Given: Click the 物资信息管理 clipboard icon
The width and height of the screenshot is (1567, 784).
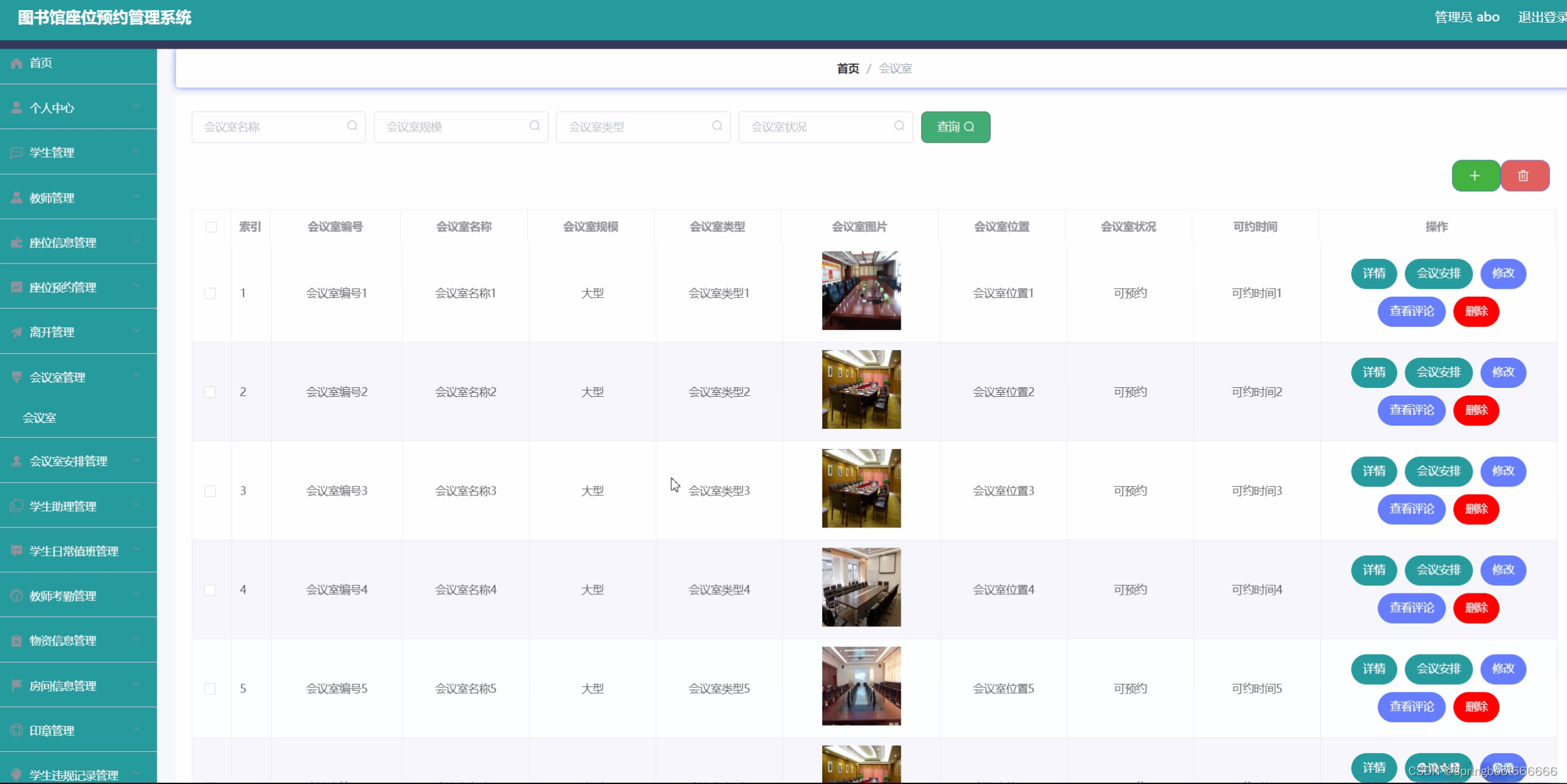Looking at the screenshot, I should [x=17, y=640].
